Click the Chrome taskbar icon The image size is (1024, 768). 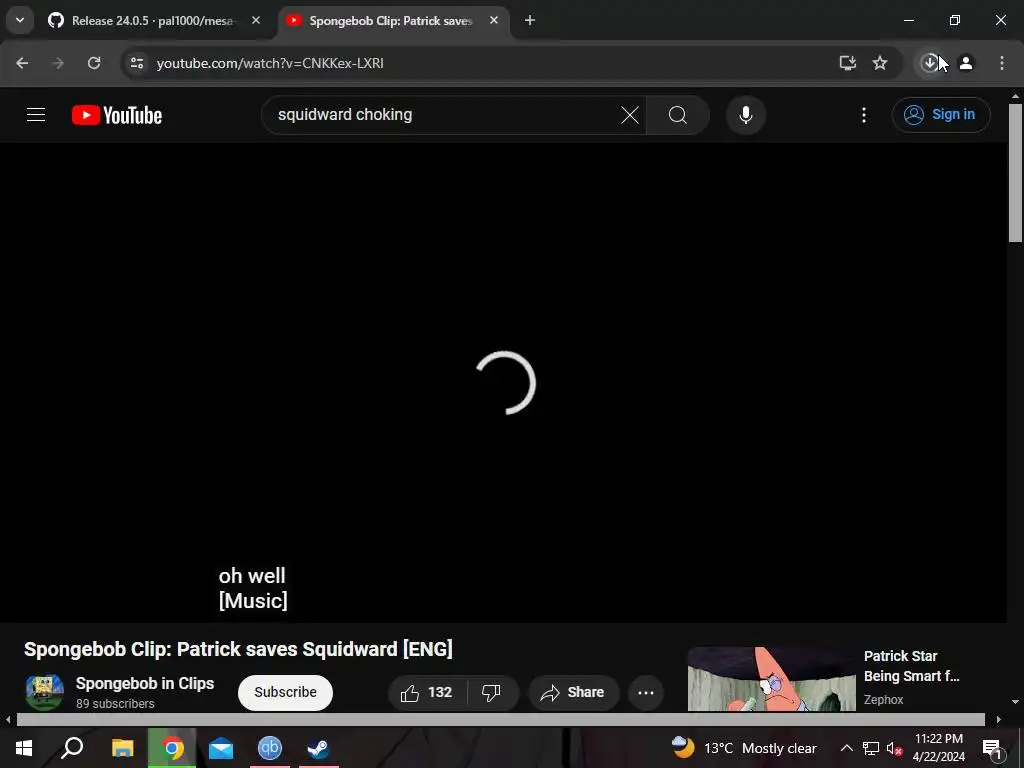point(172,748)
